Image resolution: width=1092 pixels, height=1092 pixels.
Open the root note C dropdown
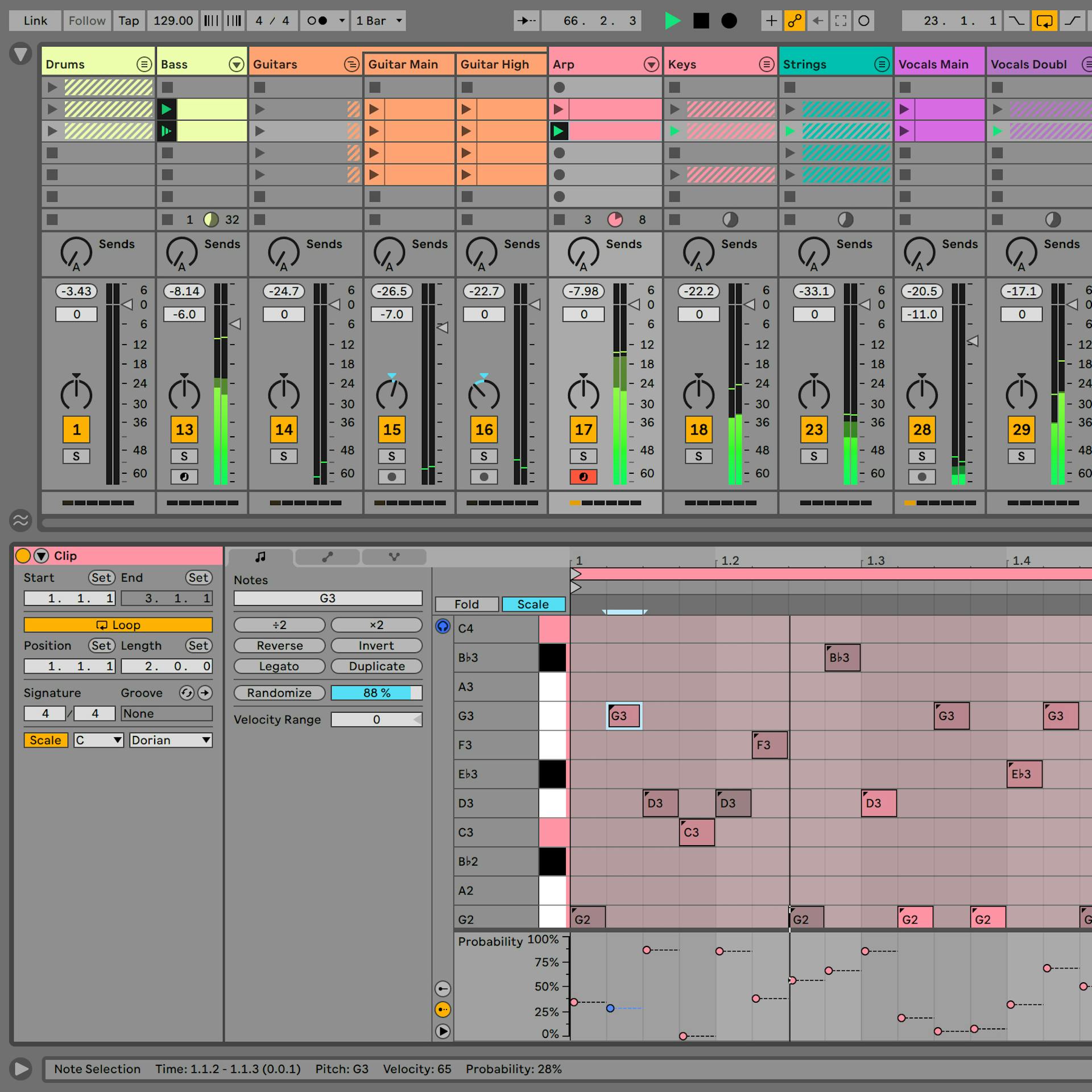pos(98,740)
